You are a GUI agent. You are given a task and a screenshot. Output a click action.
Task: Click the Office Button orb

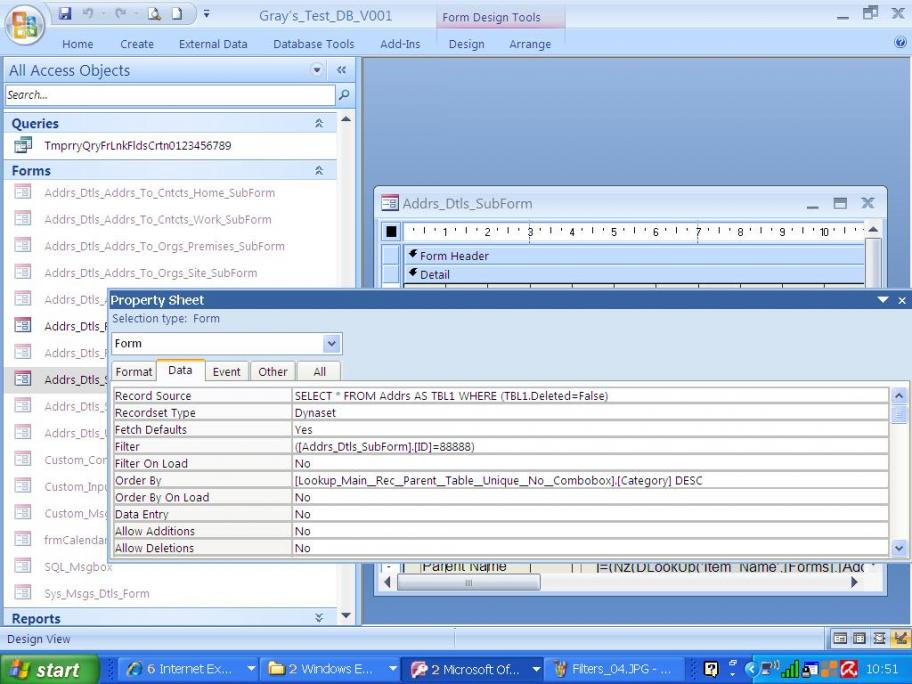27,25
